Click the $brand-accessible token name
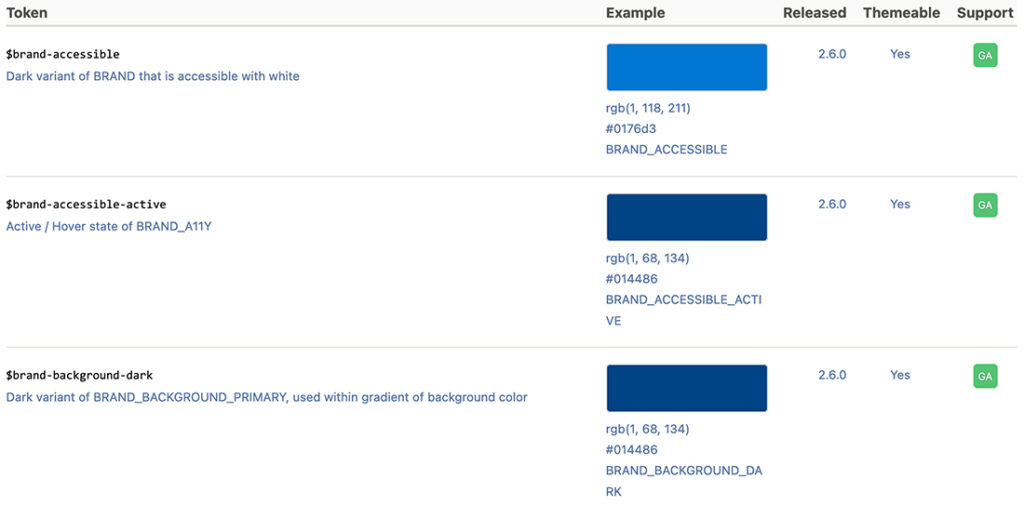The height and width of the screenshot is (505, 1024). (x=63, y=54)
